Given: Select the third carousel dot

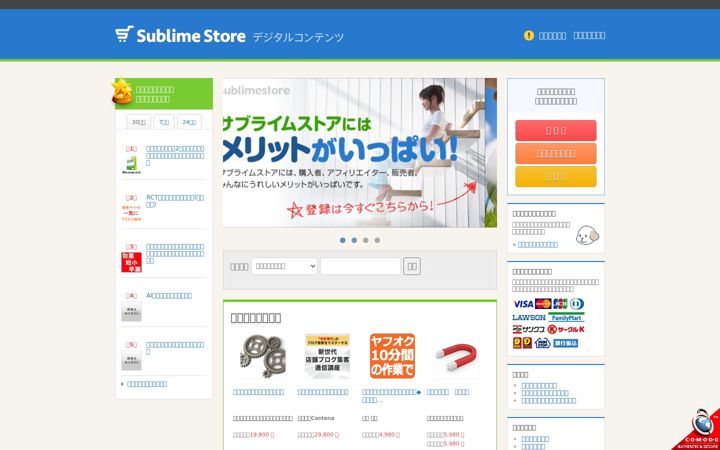Looking at the screenshot, I should 366,240.
